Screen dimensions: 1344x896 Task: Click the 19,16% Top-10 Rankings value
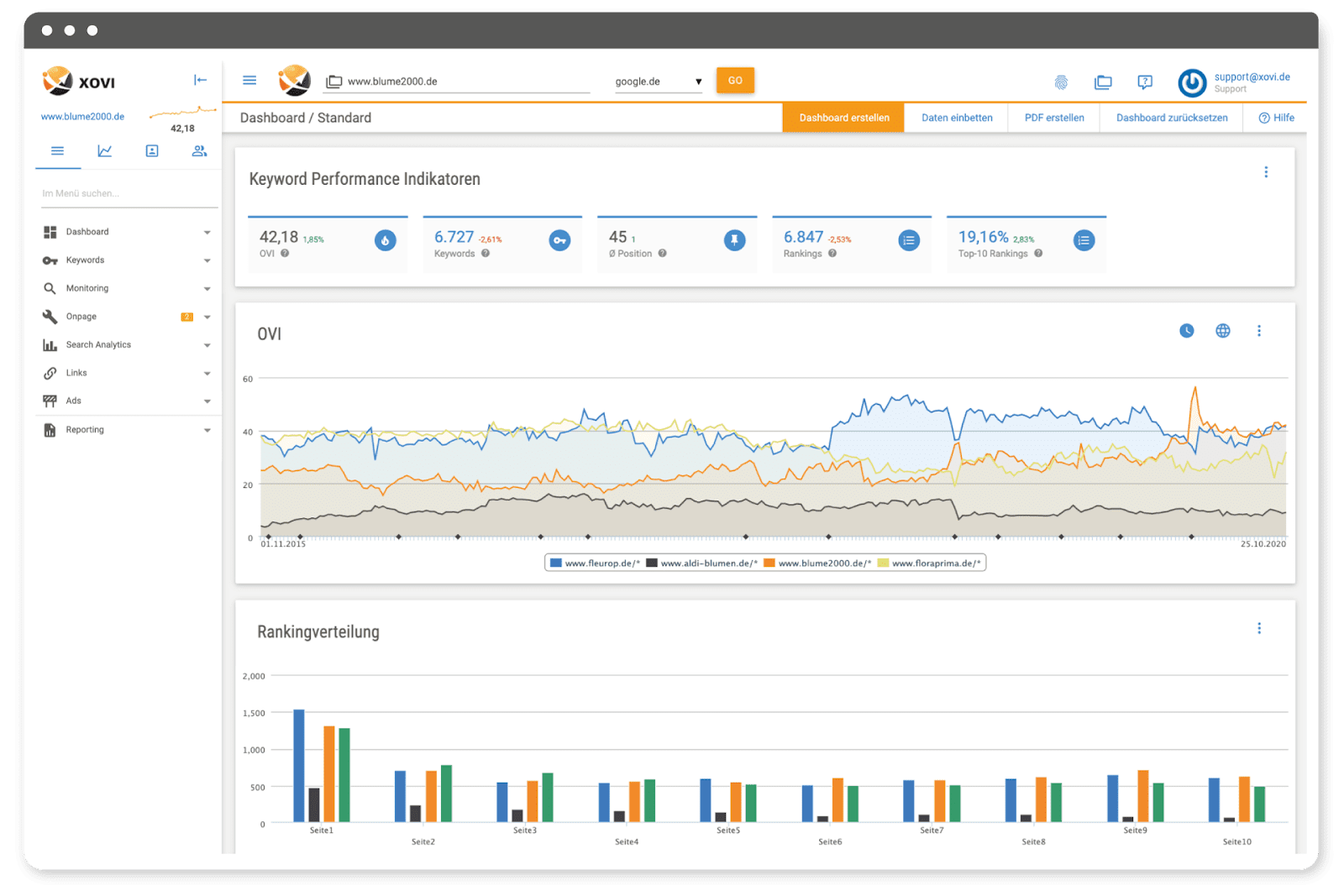click(x=983, y=237)
